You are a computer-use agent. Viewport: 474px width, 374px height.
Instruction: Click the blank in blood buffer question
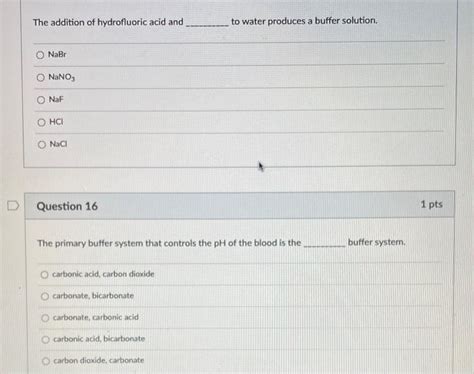(325, 244)
